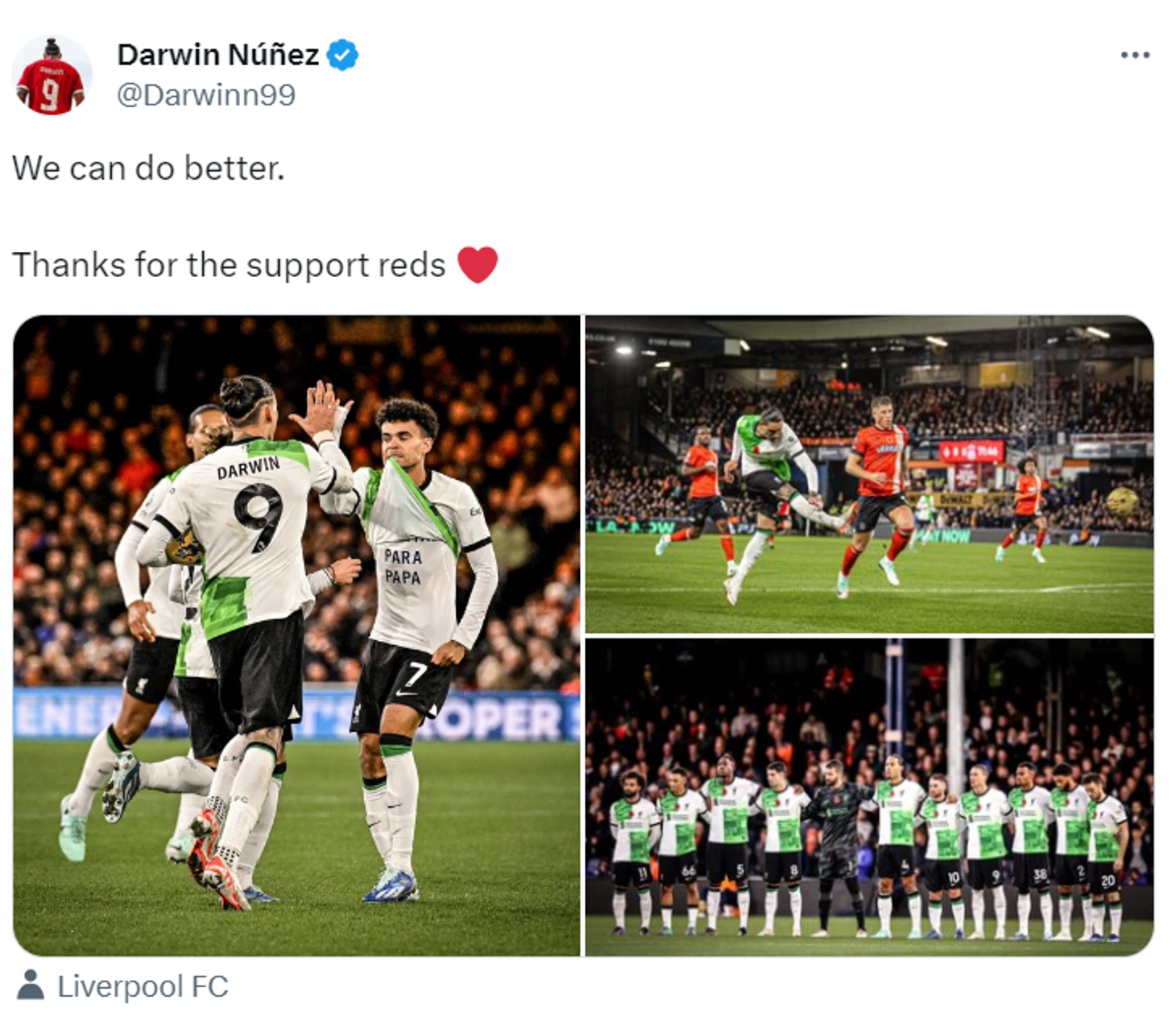Click the "Thanks for the support reds" text
1176x1025 pixels.
click(229, 265)
